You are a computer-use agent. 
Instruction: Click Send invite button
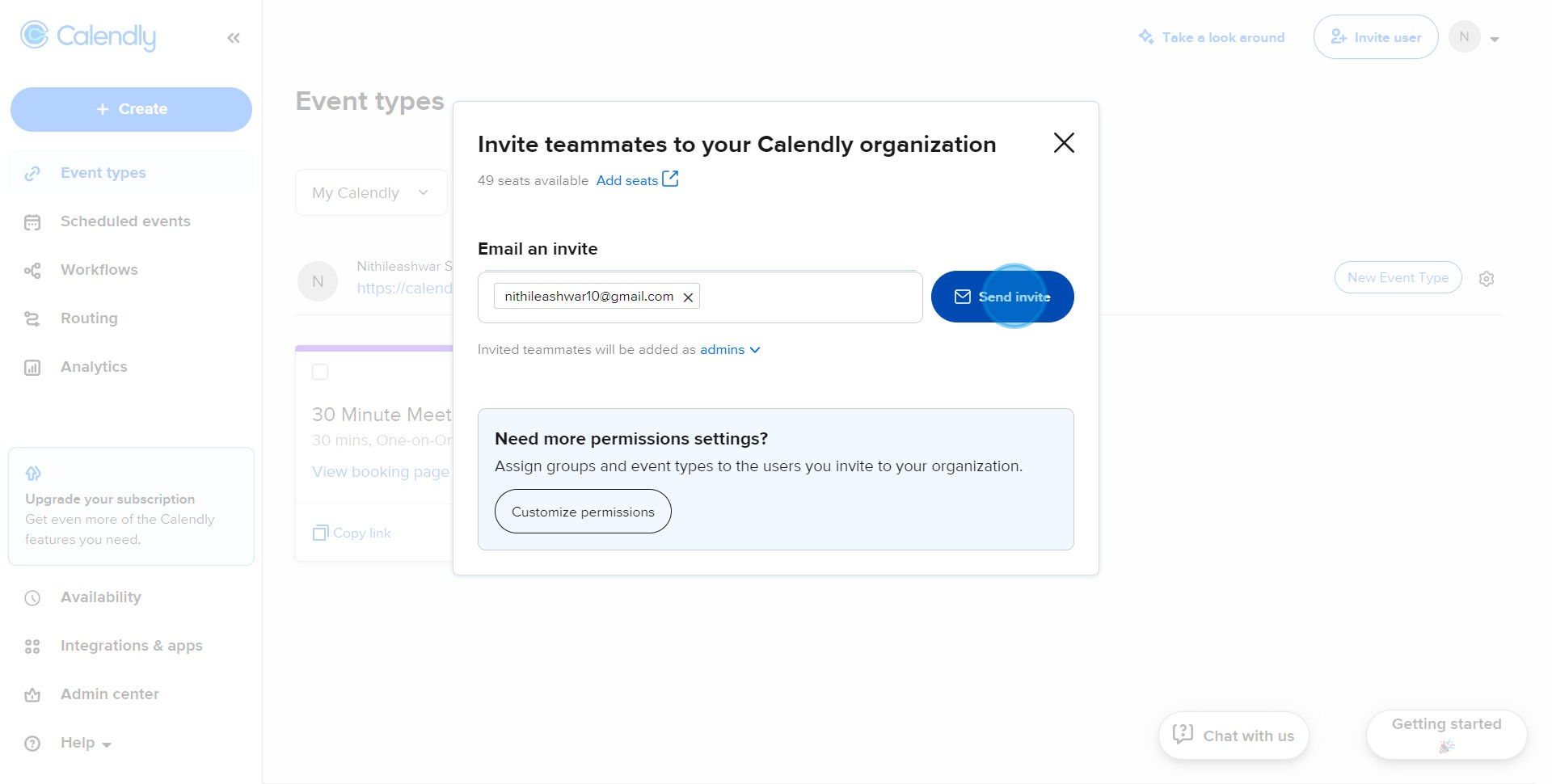coord(1002,297)
